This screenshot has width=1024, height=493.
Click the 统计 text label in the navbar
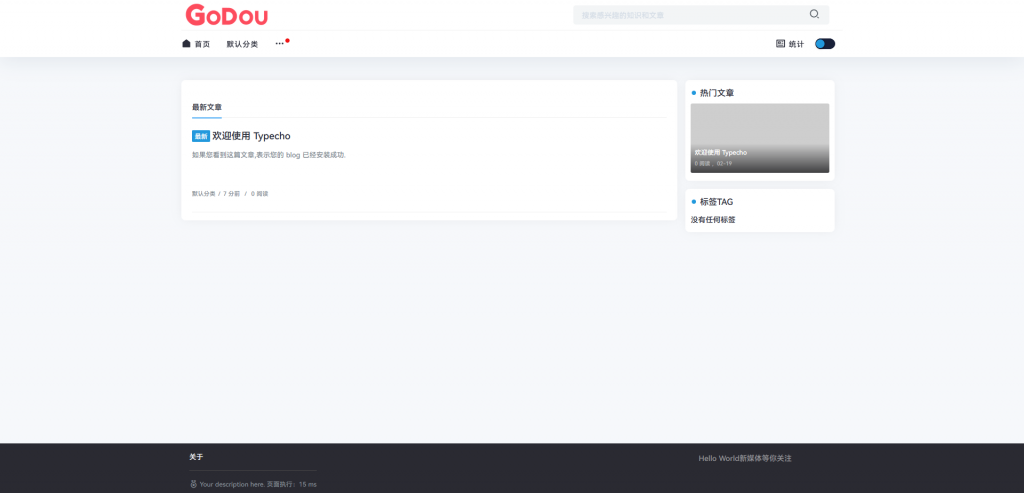(796, 44)
